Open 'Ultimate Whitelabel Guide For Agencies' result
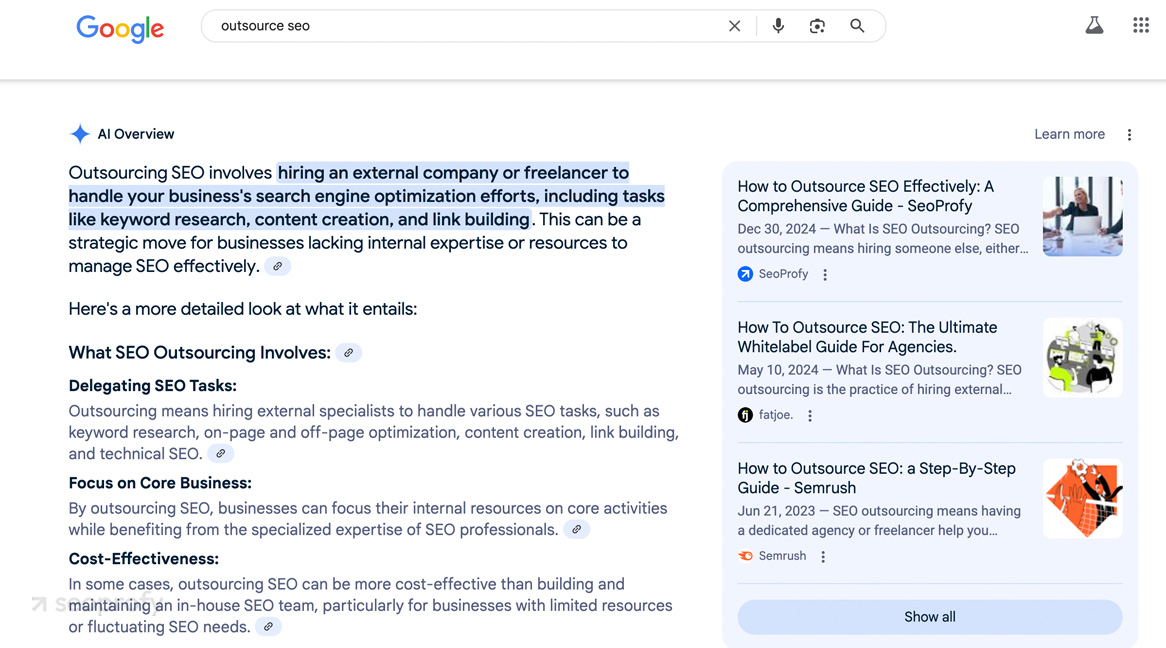This screenshot has width=1166, height=648. 867,337
